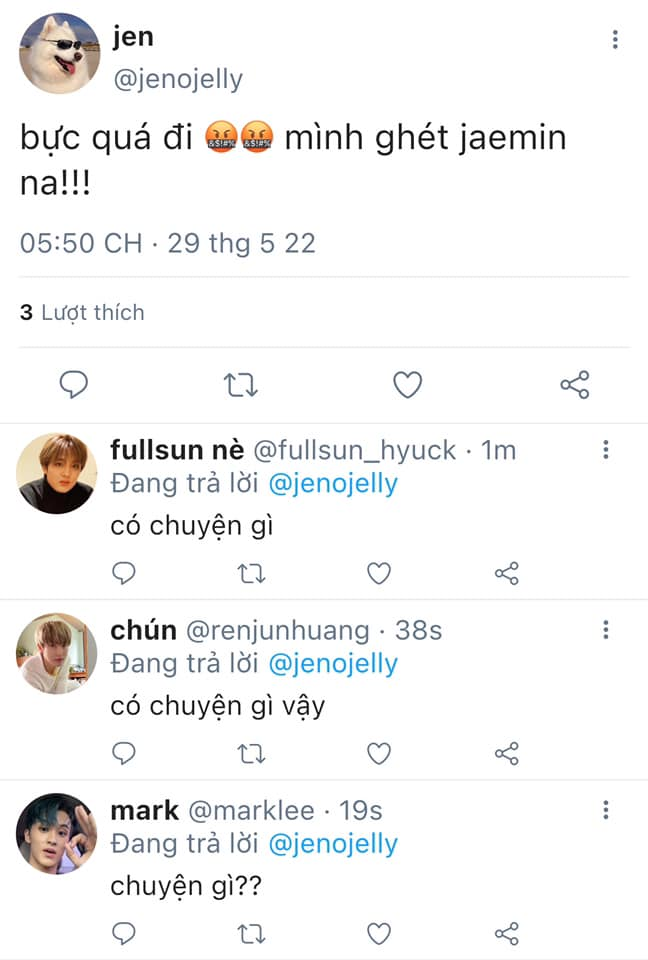Like fullsun nè's reply

(378, 573)
